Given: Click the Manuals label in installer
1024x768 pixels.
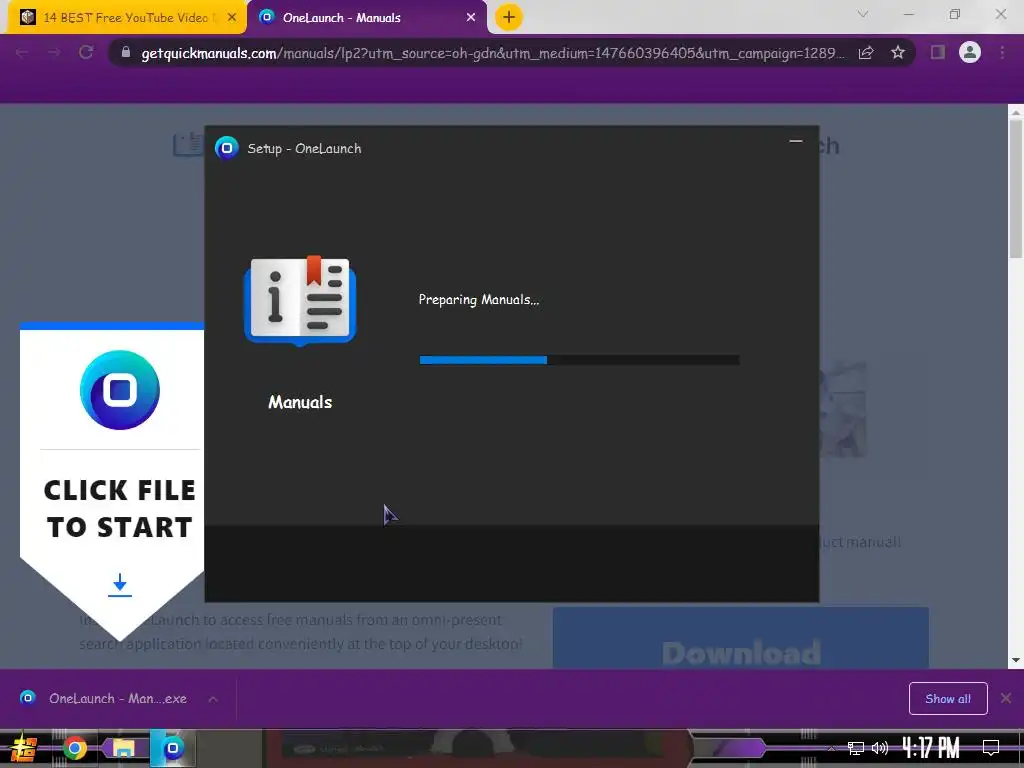Looking at the screenshot, I should coord(300,402).
